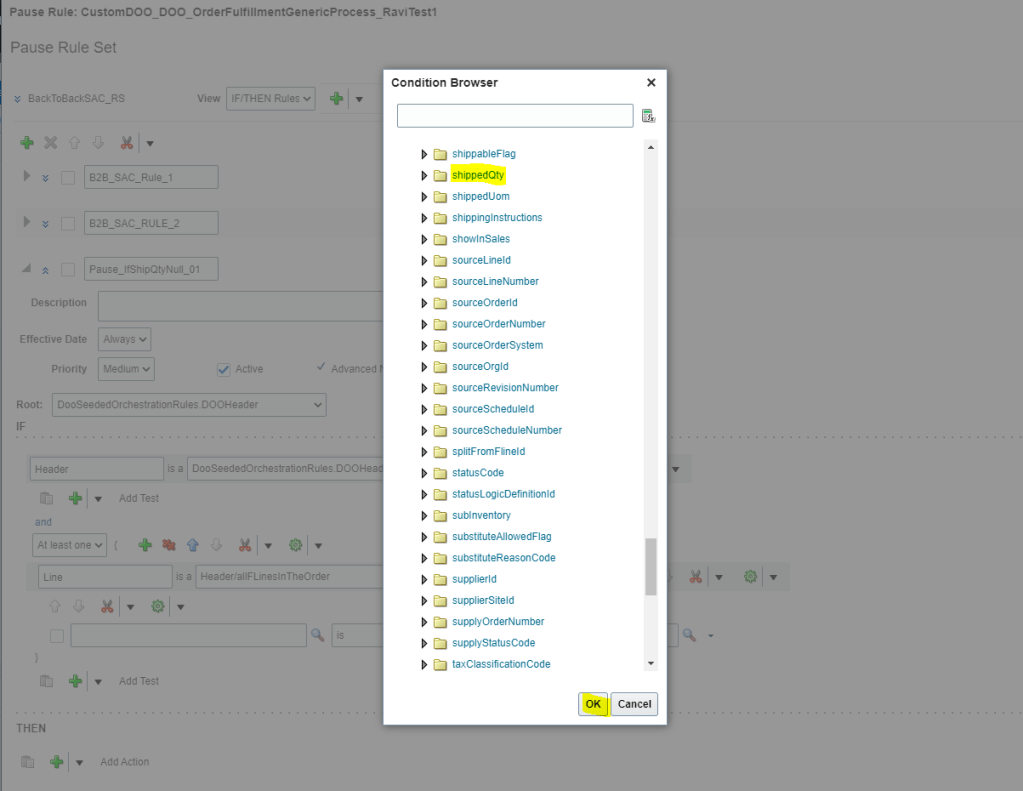Click the delete X icon in rule toolbar
The width and height of the screenshot is (1023, 791).
coord(50,143)
